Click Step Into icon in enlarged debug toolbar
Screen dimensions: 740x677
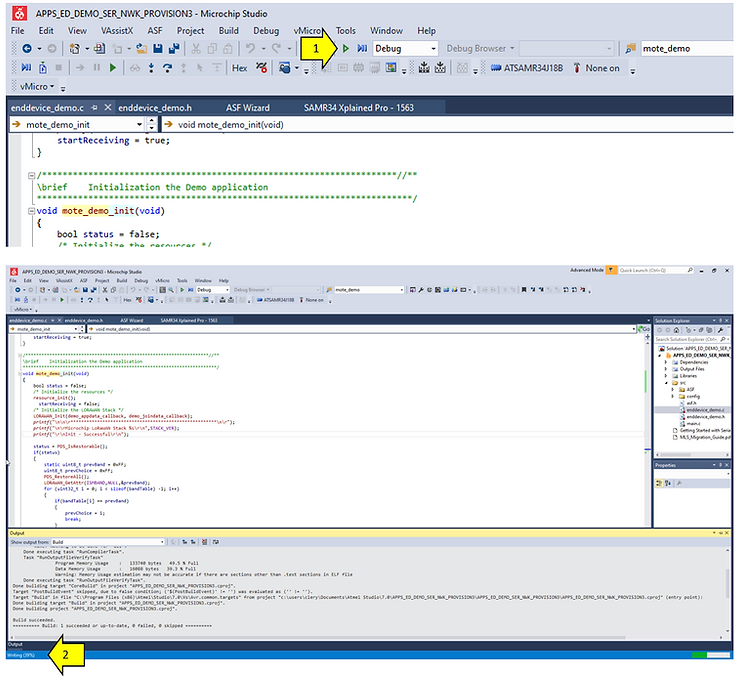[151, 68]
